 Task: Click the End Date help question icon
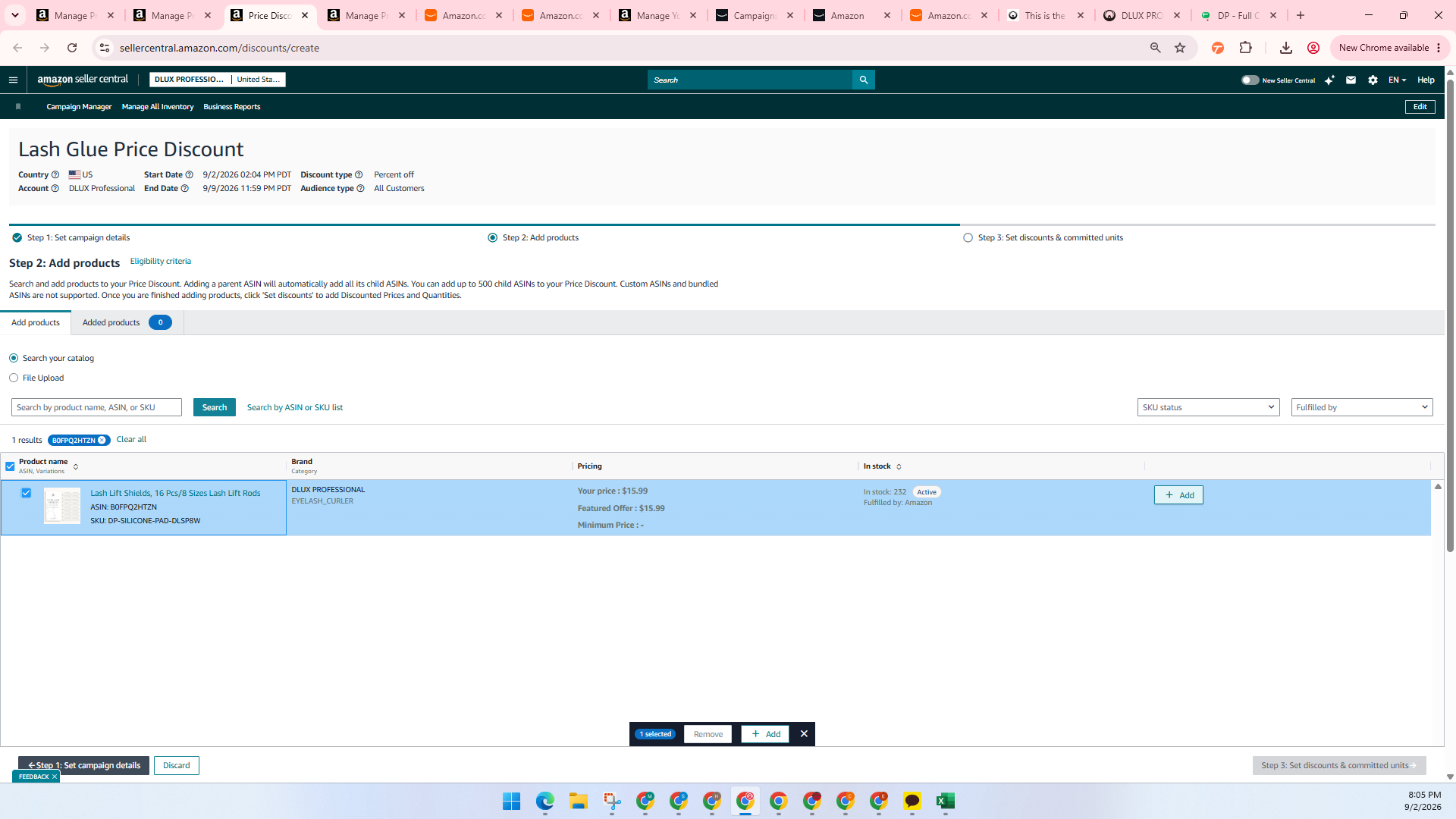tap(184, 189)
